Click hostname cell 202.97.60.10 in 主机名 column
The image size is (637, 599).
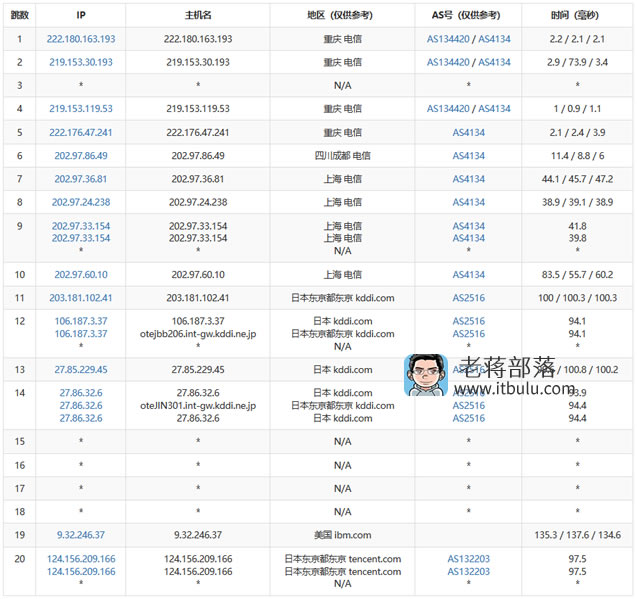tap(198, 275)
